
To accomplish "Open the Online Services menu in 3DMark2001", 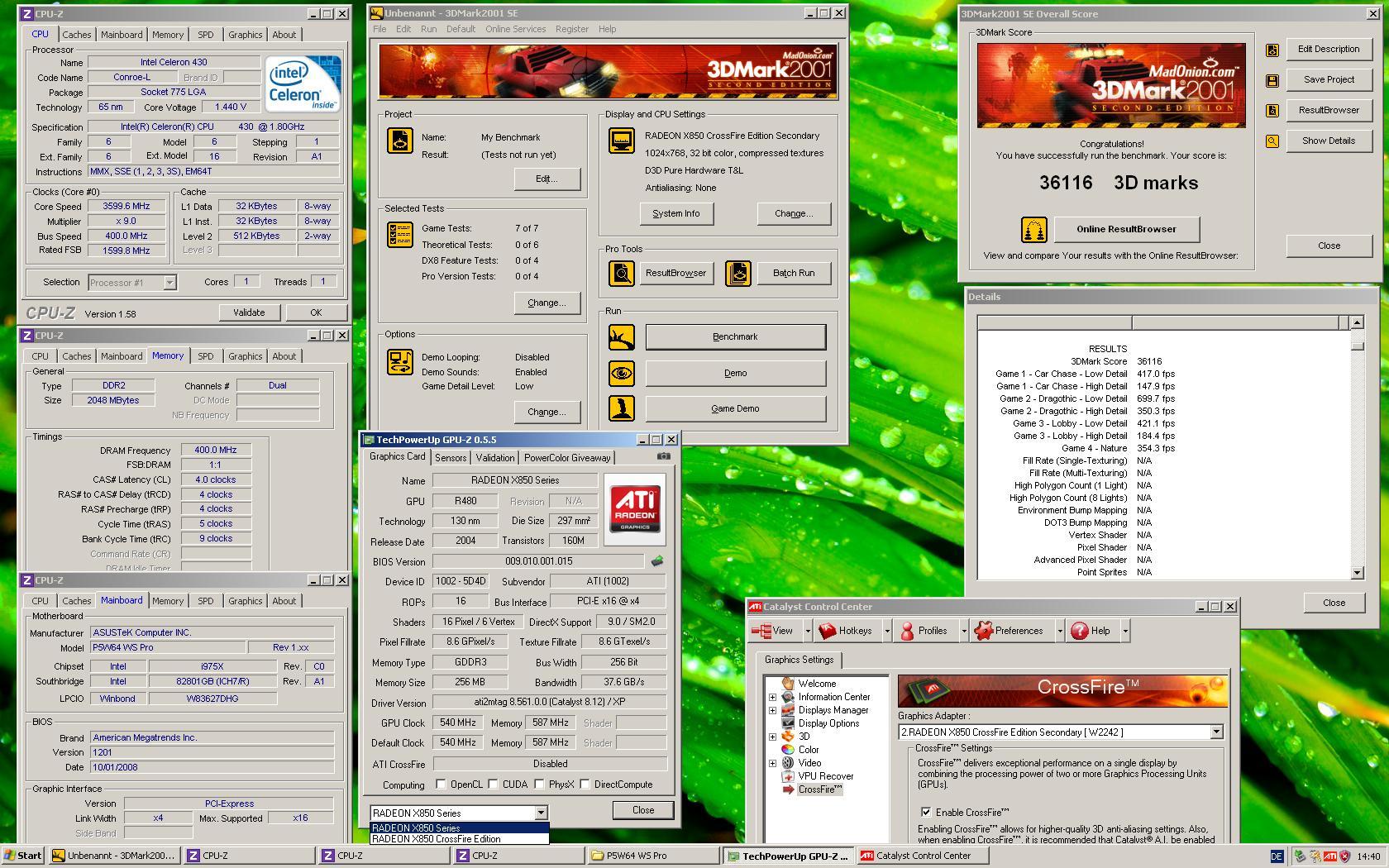I will (x=515, y=29).
